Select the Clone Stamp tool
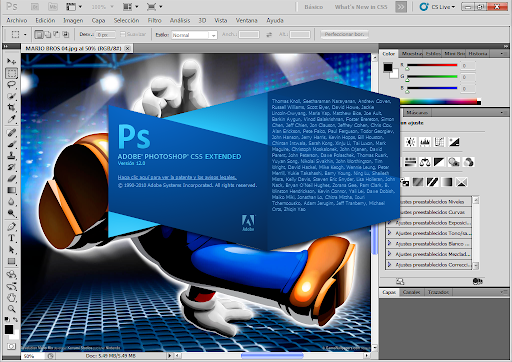 coord(11,156)
